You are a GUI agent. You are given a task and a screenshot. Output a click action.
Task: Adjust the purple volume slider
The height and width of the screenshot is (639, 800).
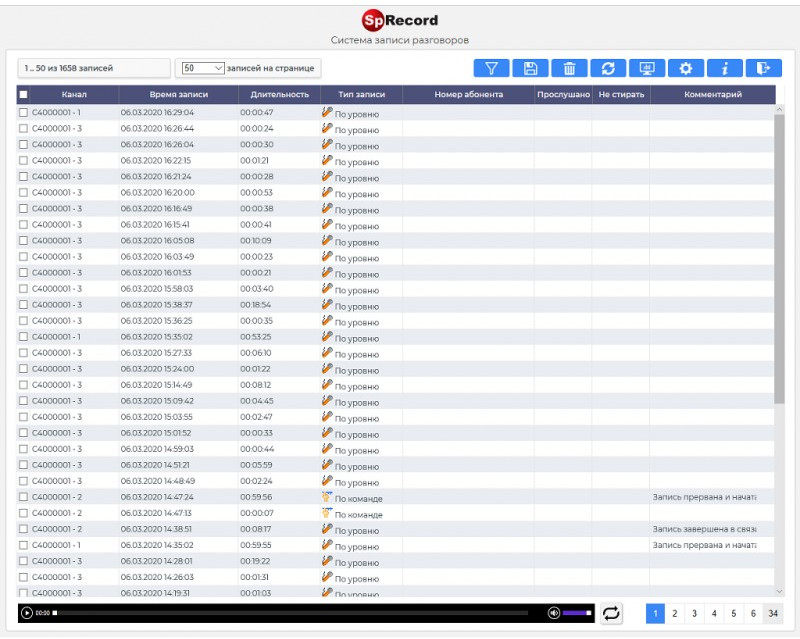click(576, 613)
